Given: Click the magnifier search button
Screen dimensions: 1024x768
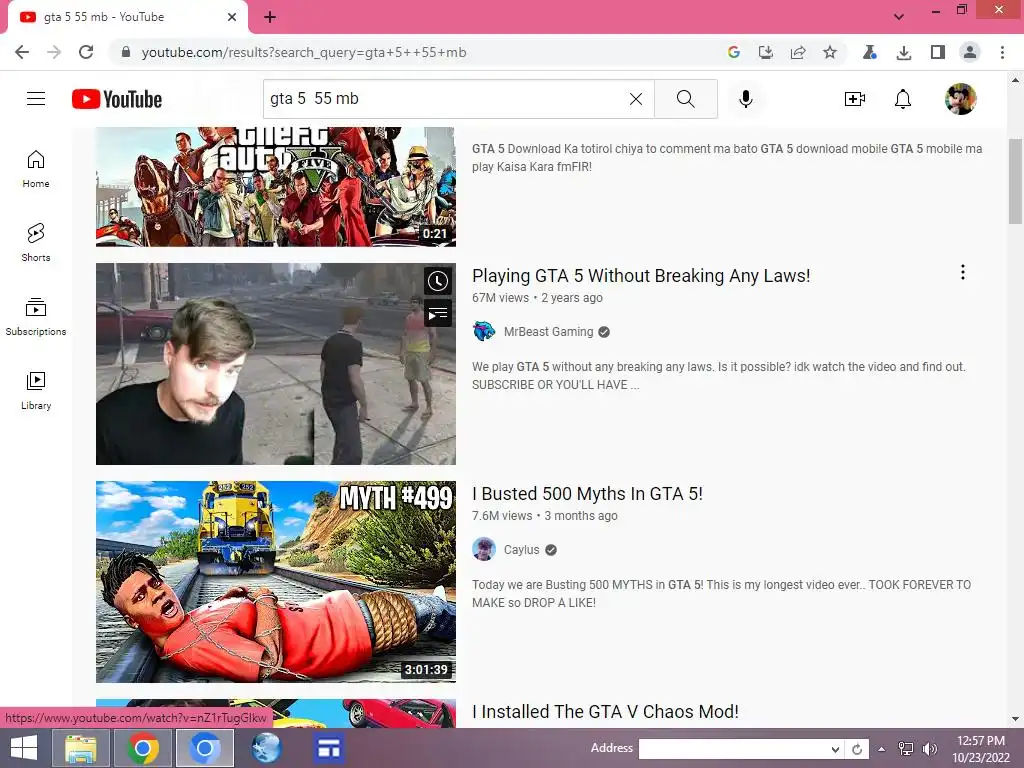Looking at the screenshot, I should click(686, 99).
